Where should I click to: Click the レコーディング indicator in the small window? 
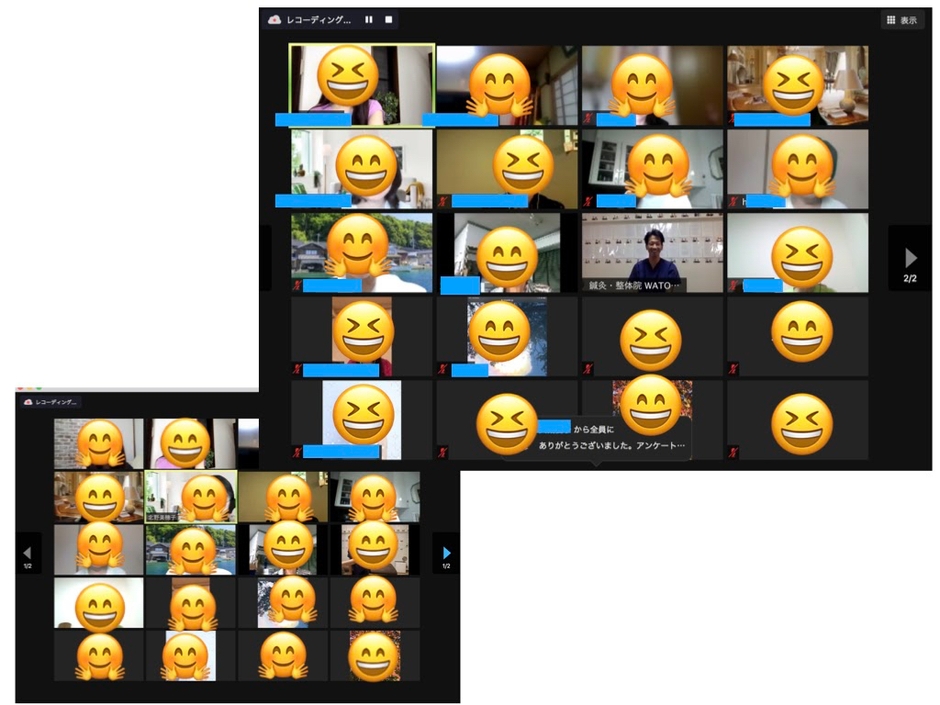(x=50, y=401)
